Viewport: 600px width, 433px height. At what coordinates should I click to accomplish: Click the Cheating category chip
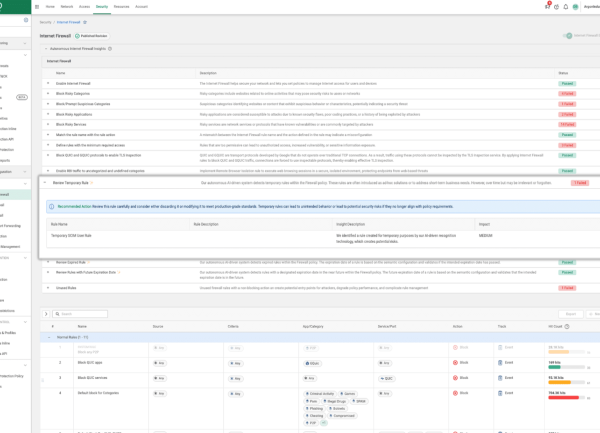click(x=314, y=416)
